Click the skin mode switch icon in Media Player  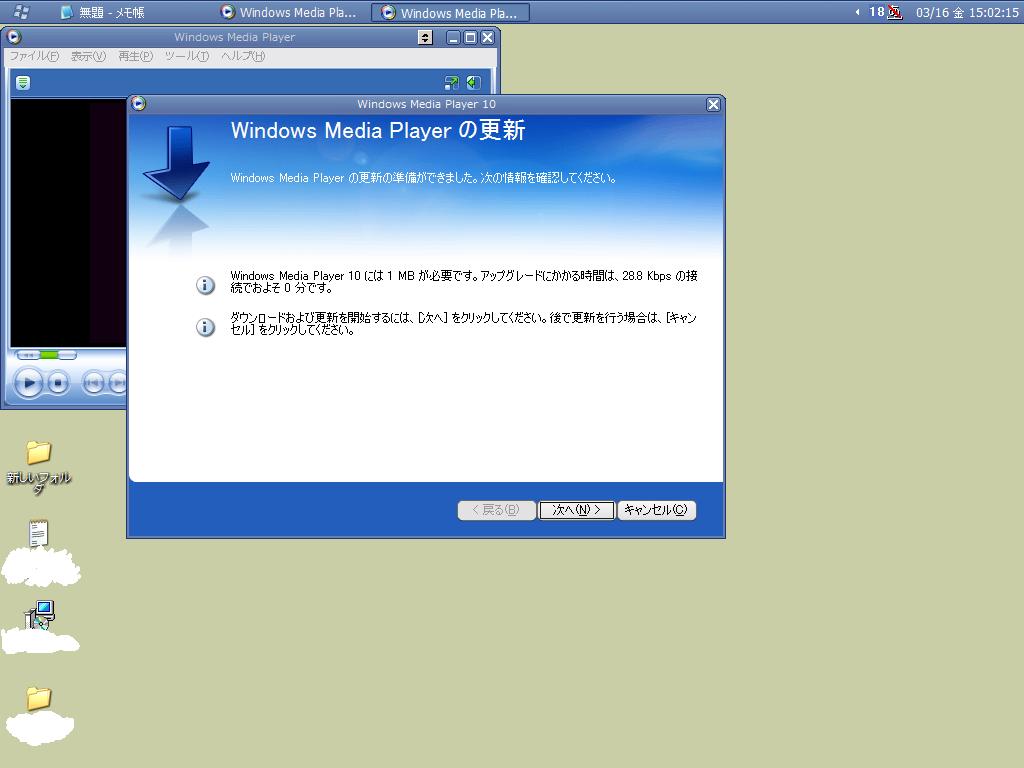point(451,83)
